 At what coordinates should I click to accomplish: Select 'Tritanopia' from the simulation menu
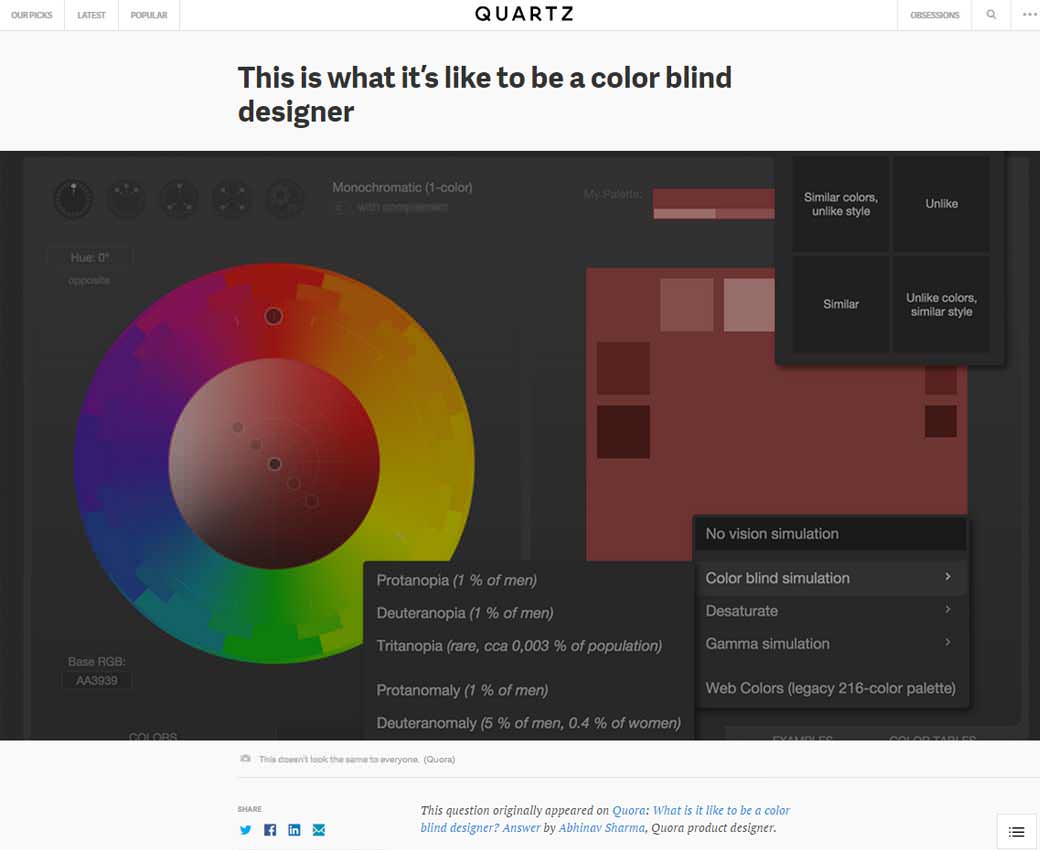tap(519, 645)
